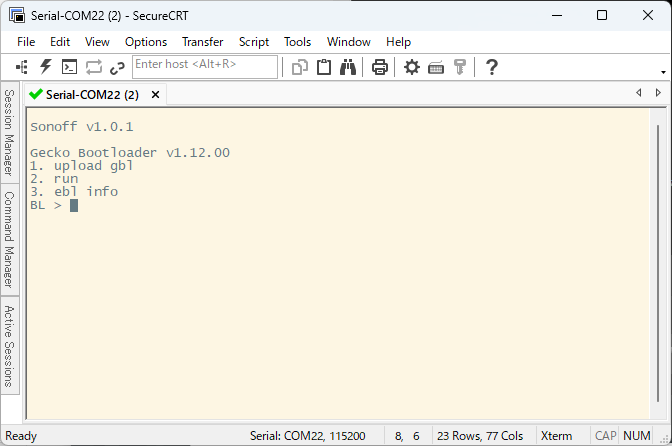672x446 pixels.
Task: Open the Window menu
Action: (x=348, y=42)
